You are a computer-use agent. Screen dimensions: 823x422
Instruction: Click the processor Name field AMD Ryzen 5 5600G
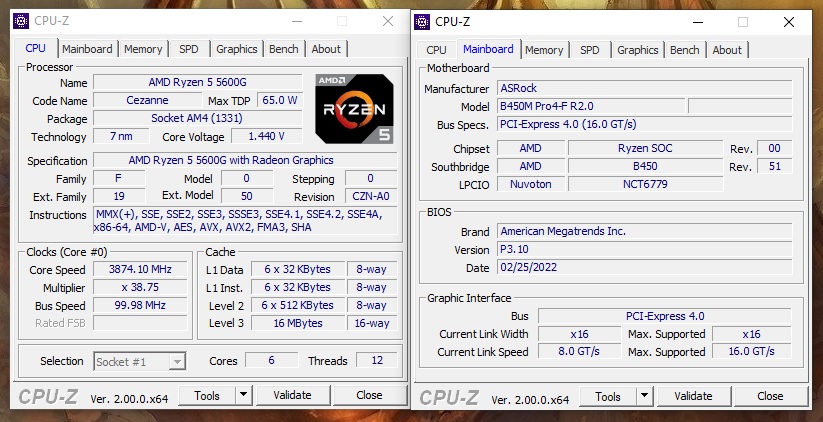198,82
